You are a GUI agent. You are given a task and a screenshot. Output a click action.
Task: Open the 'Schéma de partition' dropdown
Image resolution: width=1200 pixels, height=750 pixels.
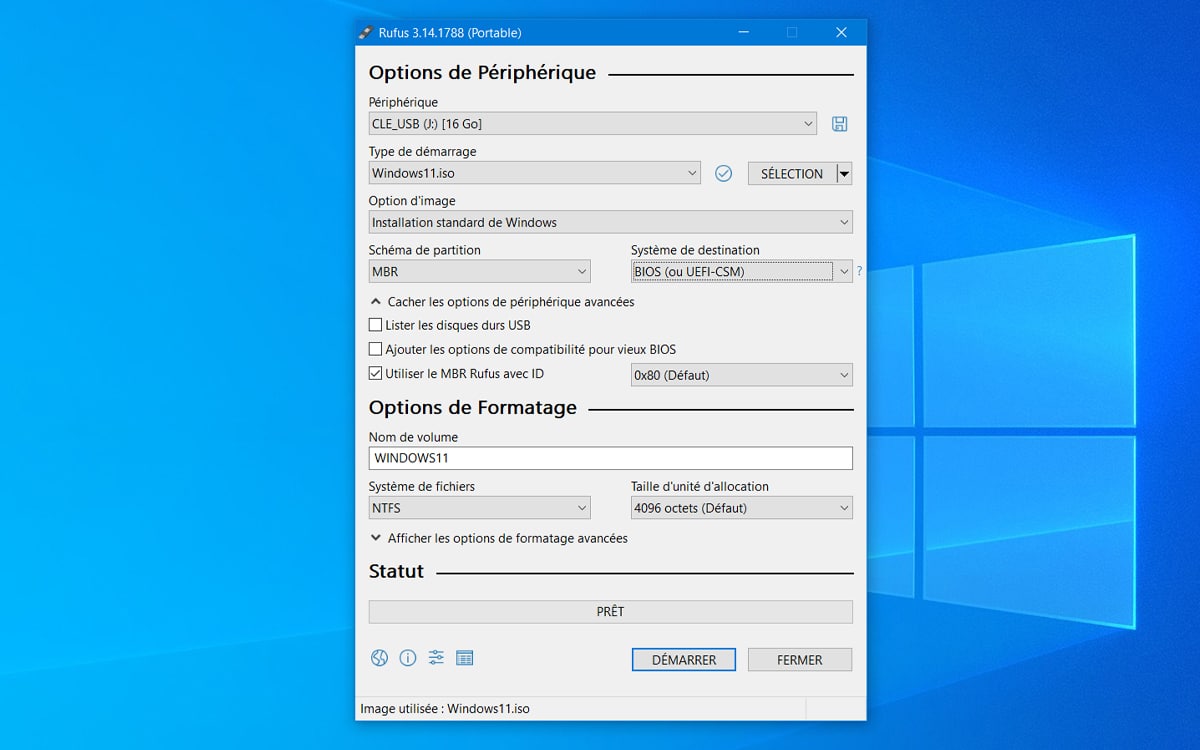479,270
